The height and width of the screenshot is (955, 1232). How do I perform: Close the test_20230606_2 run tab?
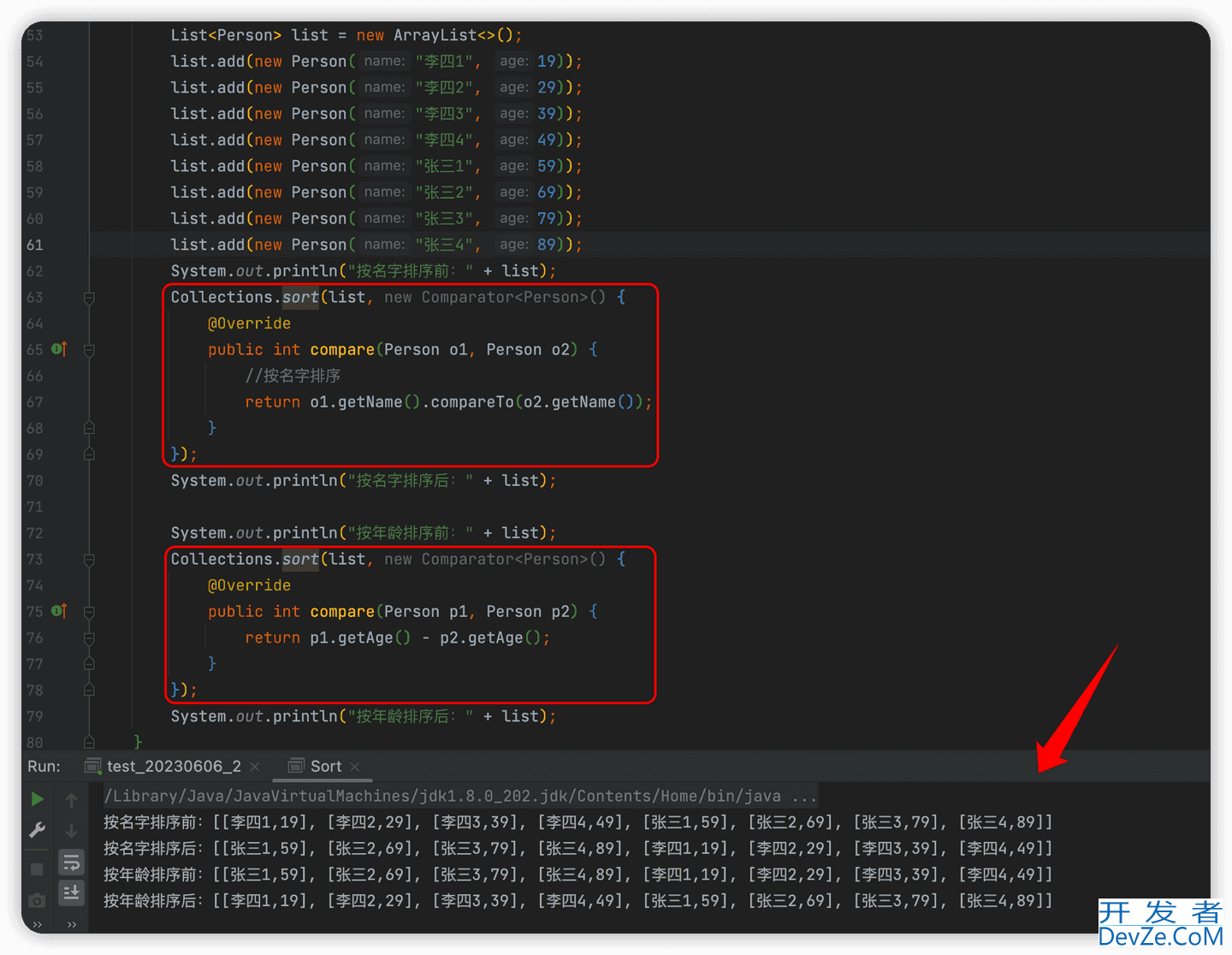click(x=255, y=767)
